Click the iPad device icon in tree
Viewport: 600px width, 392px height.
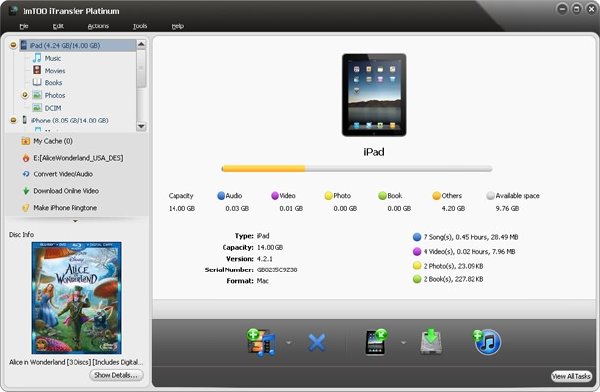point(24,45)
